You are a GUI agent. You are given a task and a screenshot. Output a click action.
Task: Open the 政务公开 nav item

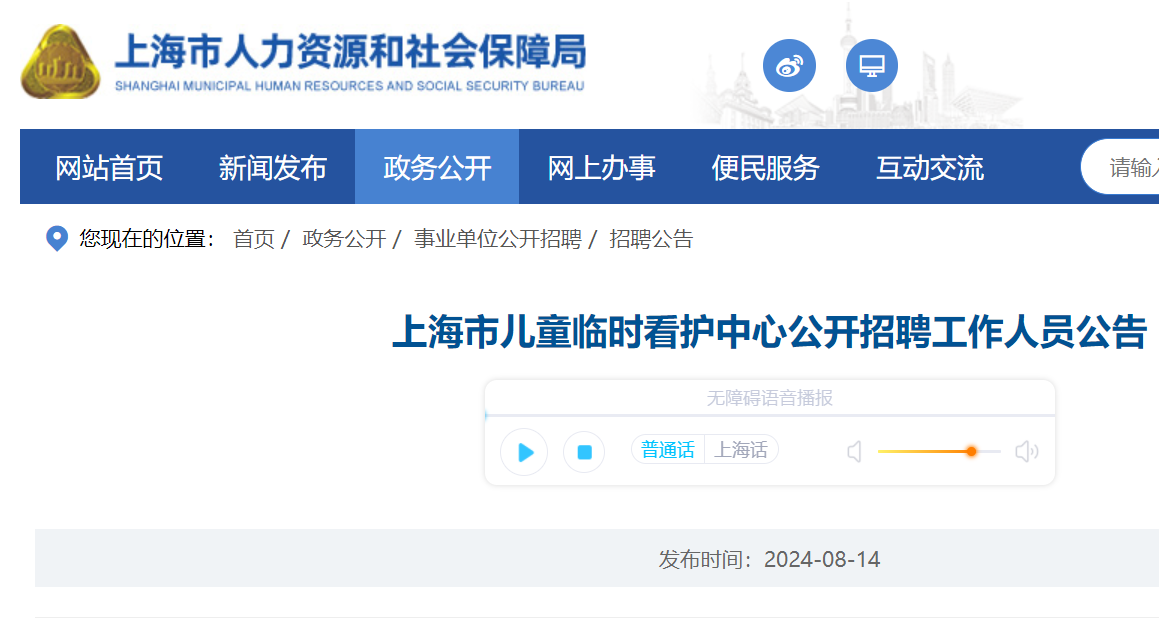coord(437,167)
